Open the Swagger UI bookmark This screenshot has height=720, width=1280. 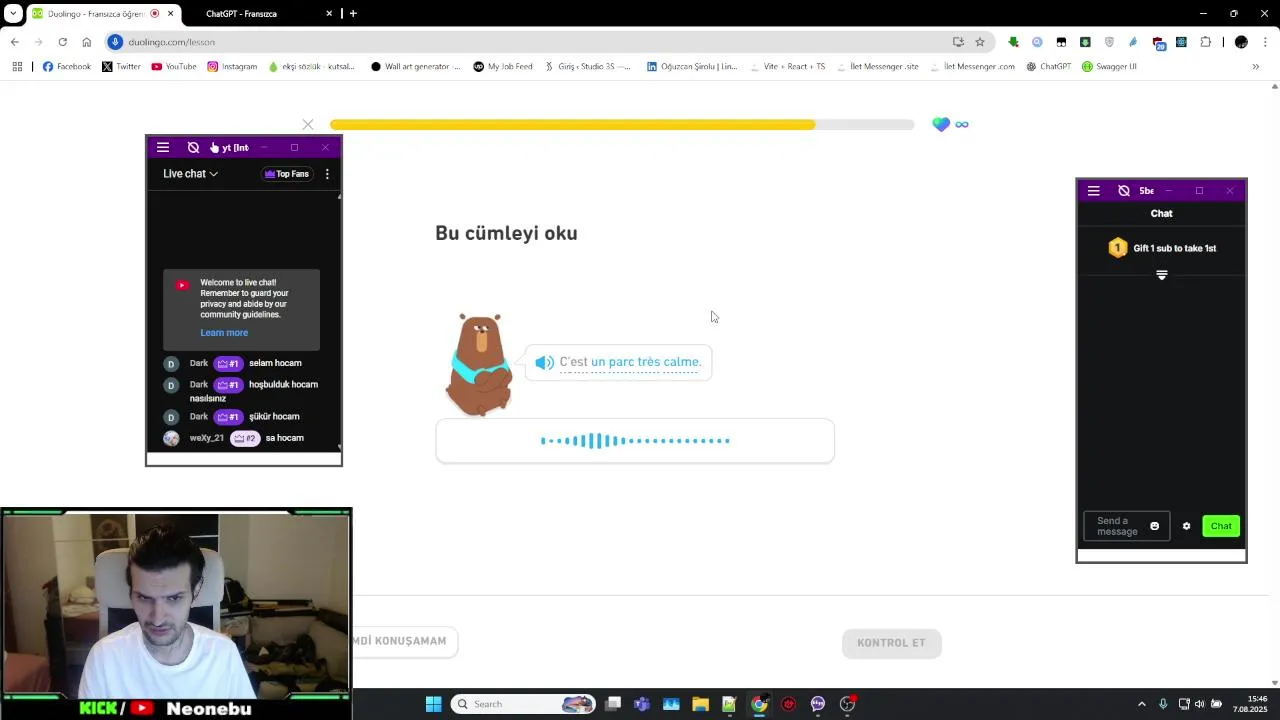pyautogui.click(x=1109, y=67)
